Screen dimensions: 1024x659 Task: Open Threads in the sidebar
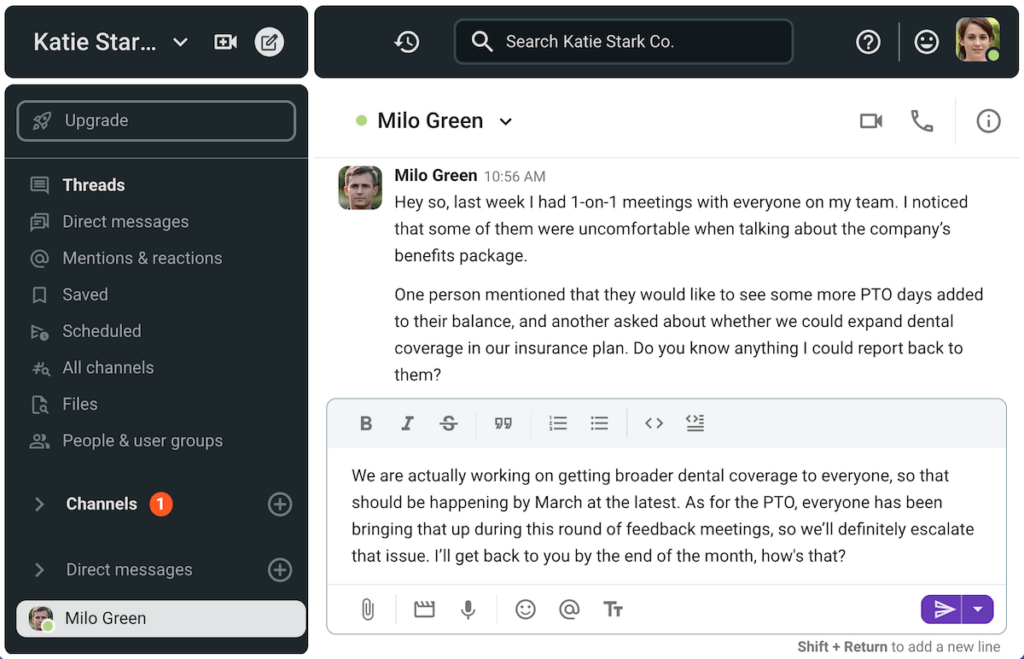(x=93, y=185)
